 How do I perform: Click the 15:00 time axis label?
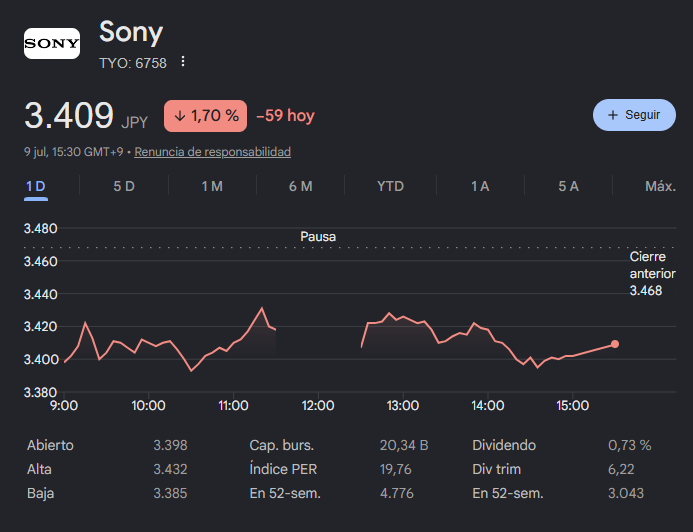(x=572, y=405)
